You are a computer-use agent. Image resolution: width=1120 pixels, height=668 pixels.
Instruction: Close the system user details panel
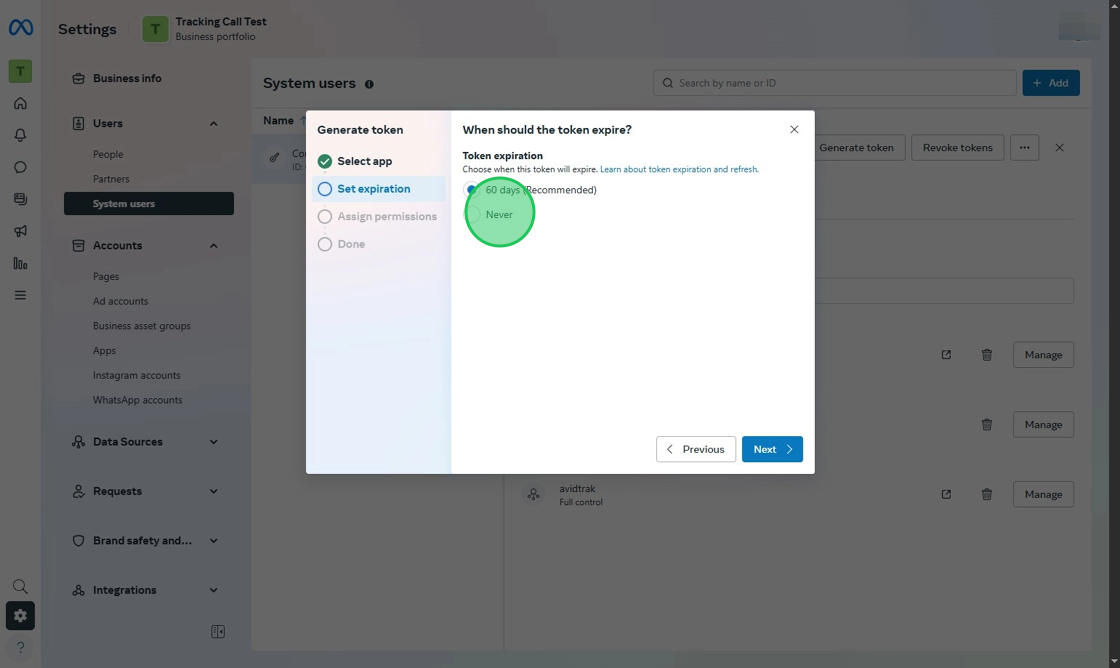click(x=1059, y=148)
